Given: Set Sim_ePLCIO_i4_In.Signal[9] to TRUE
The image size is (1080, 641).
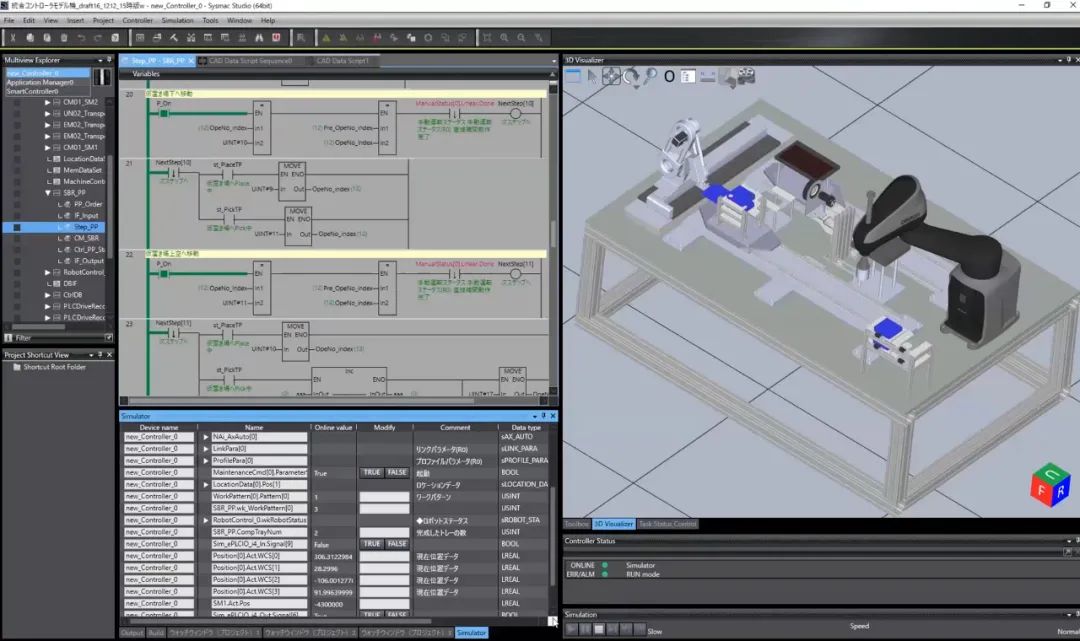Looking at the screenshot, I should click(371, 544).
